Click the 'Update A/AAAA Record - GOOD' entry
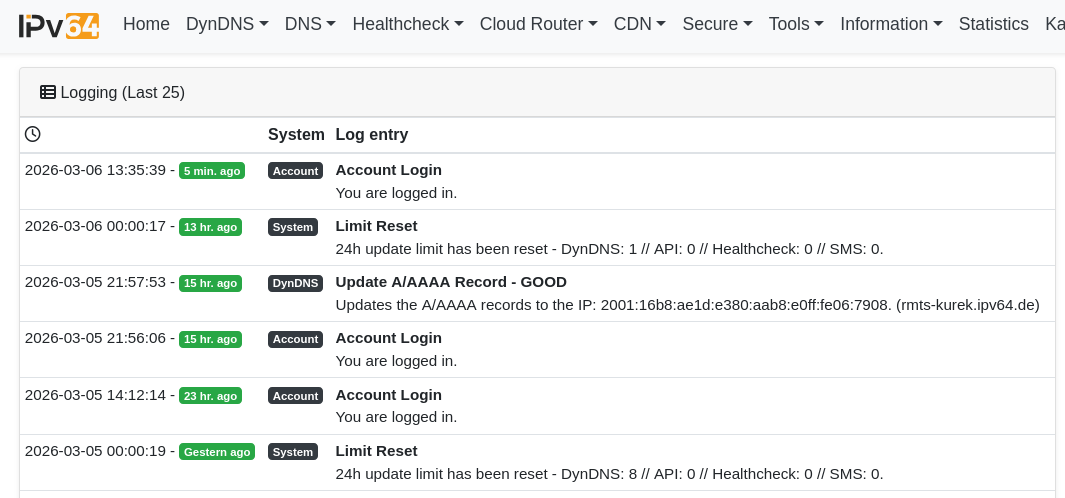Screen dimensions: 1065x498 [451, 282]
